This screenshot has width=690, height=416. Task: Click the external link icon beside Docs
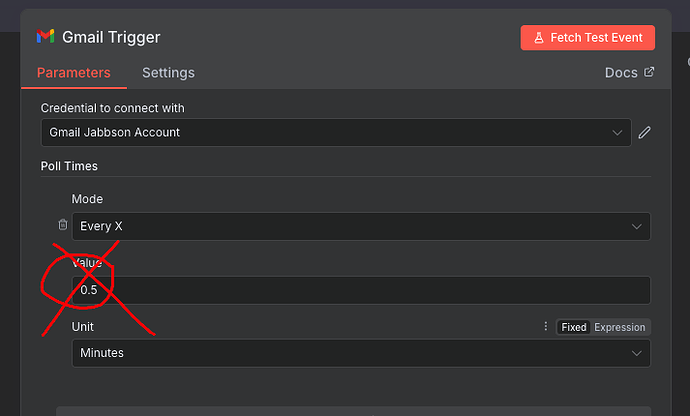649,72
